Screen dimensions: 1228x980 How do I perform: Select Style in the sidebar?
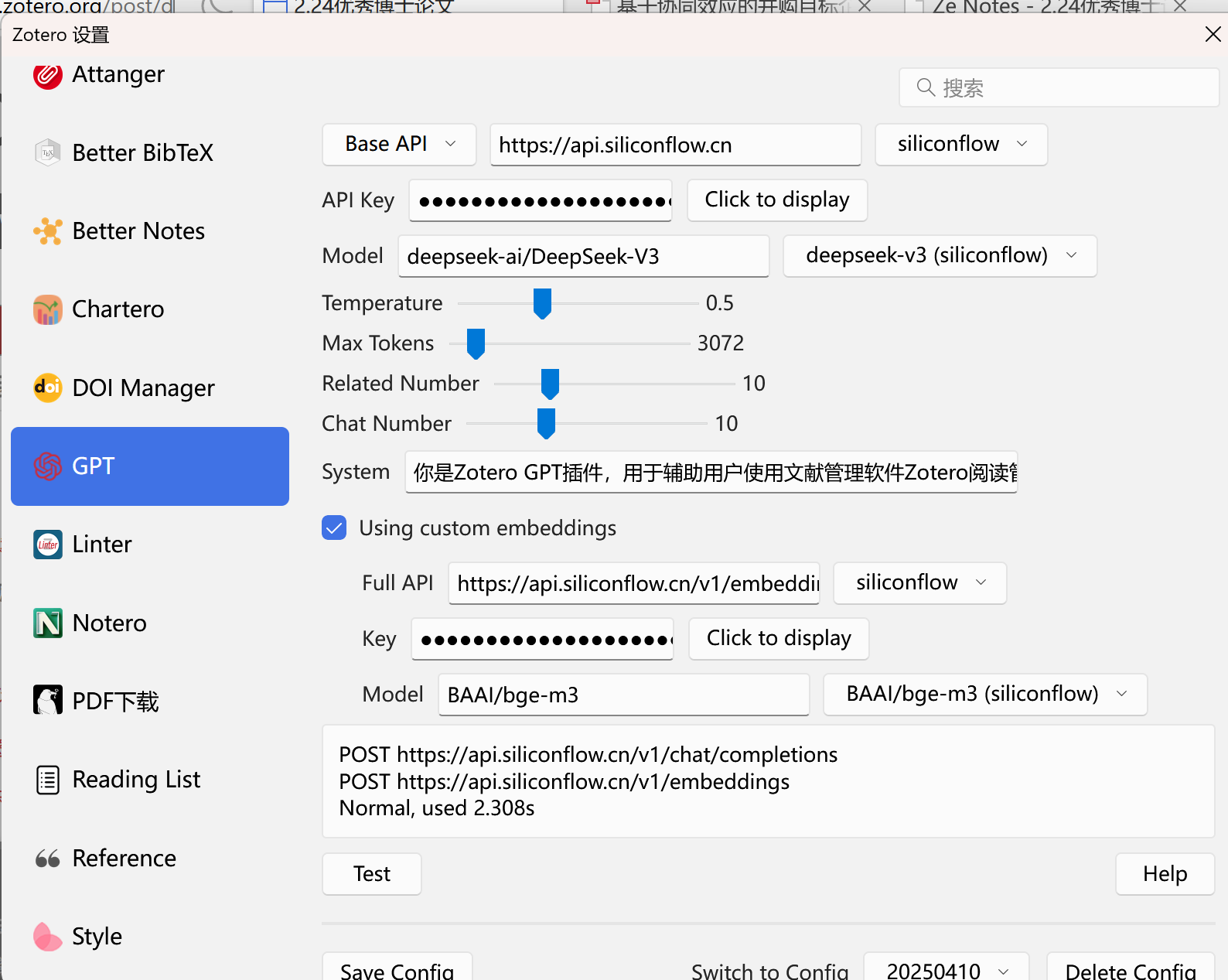pyautogui.click(x=150, y=937)
